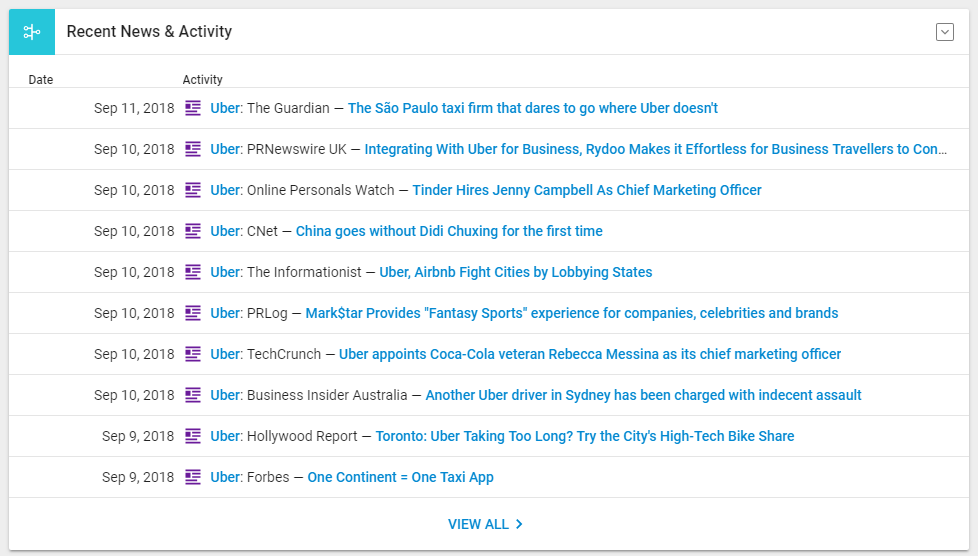Click View All news button
Viewport: 978px width, 556px height.
pos(478,524)
